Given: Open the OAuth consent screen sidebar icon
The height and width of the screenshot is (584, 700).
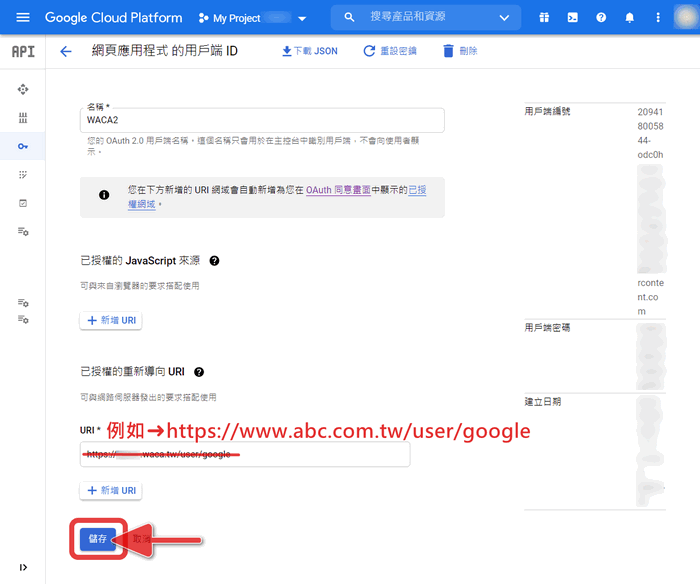Looking at the screenshot, I should pos(23,175).
